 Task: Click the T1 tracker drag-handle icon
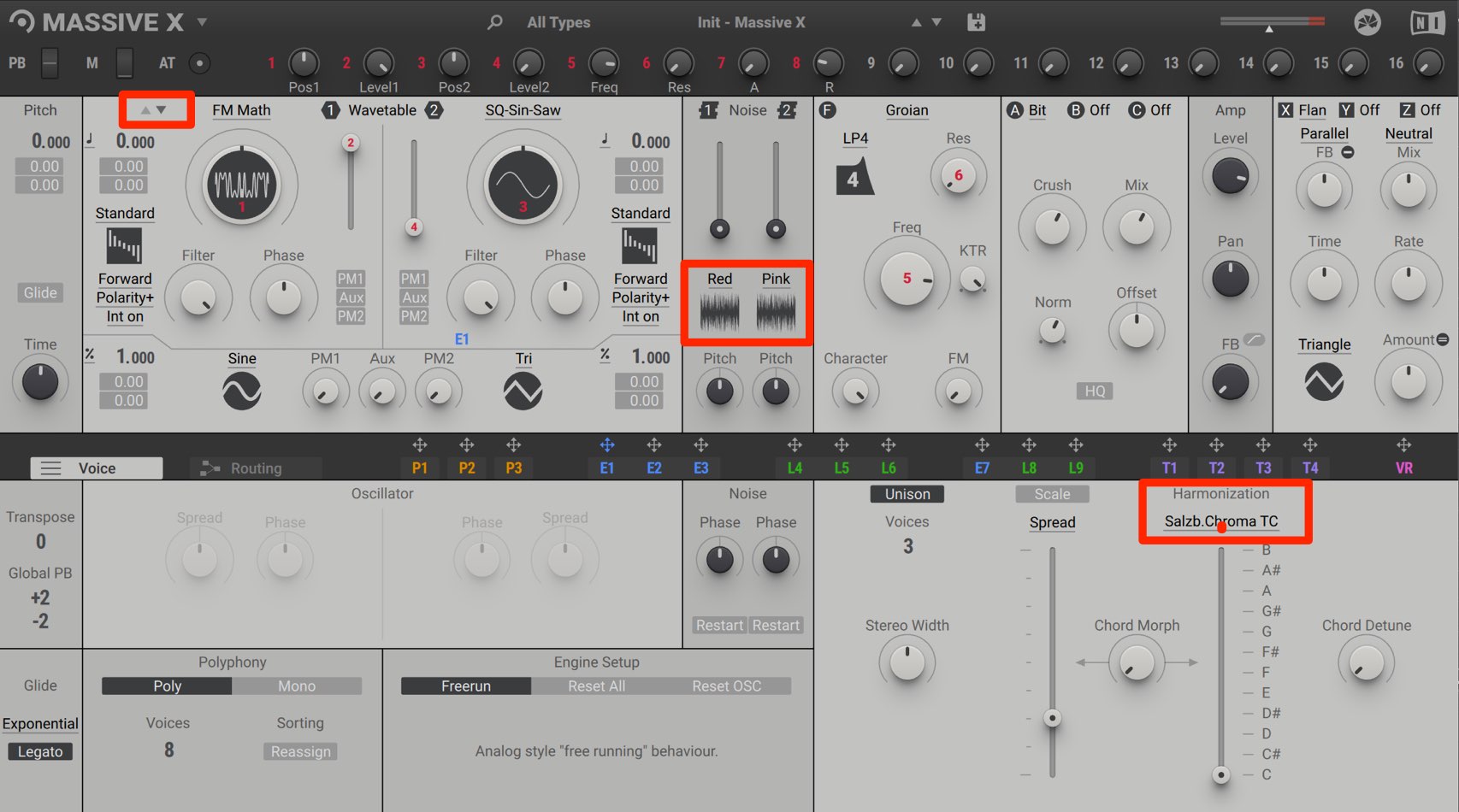[1169, 444]
